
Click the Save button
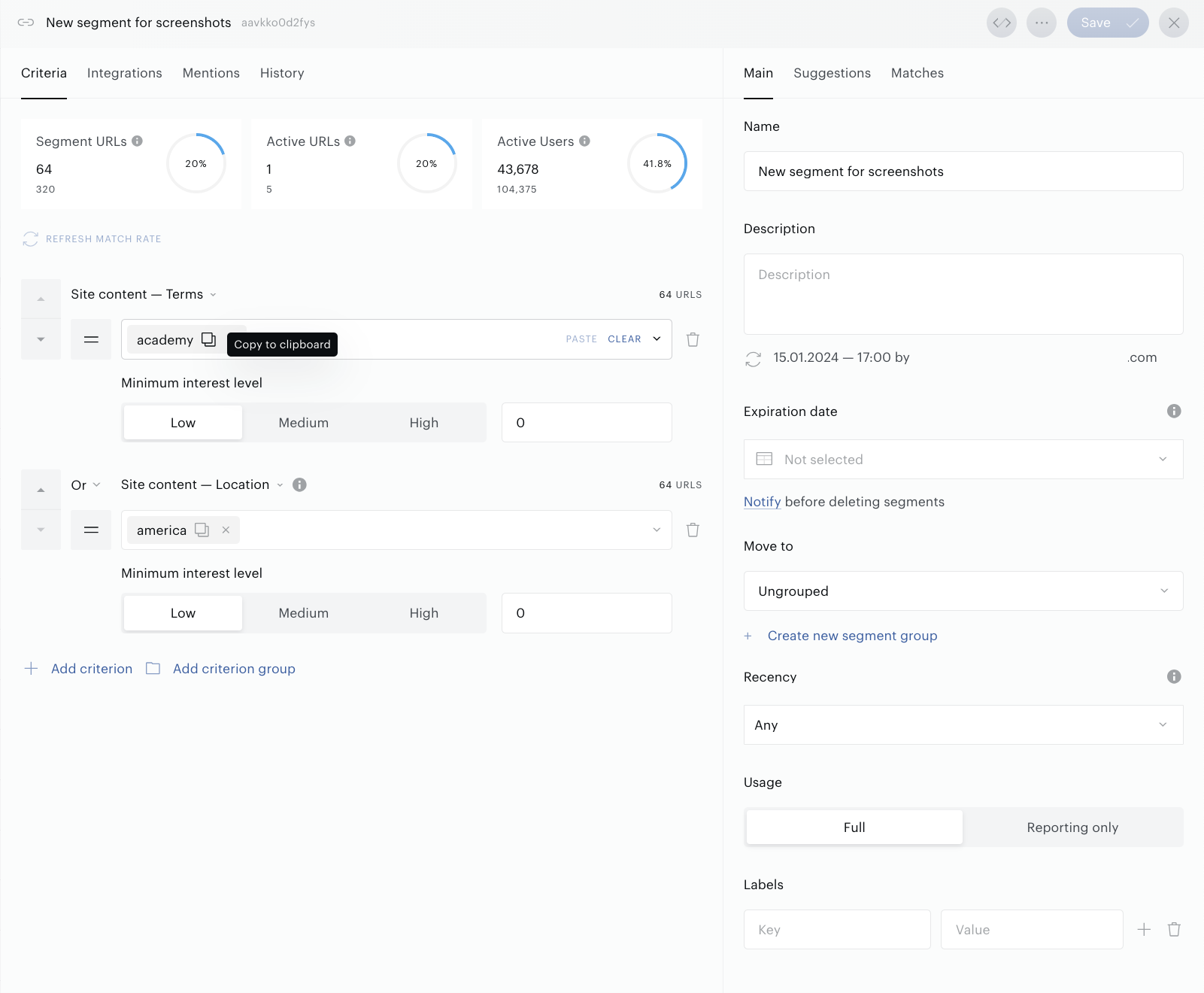1108,23
